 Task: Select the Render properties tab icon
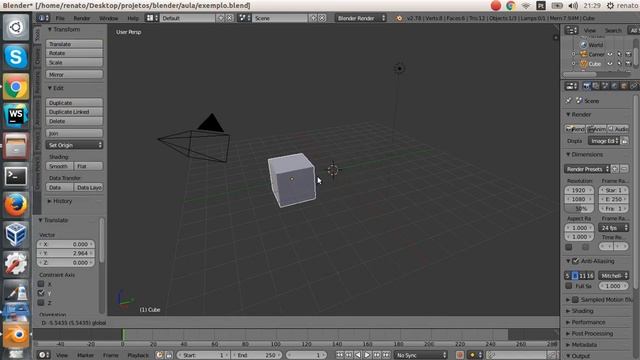pyautogui.click(x=587, y=86)
